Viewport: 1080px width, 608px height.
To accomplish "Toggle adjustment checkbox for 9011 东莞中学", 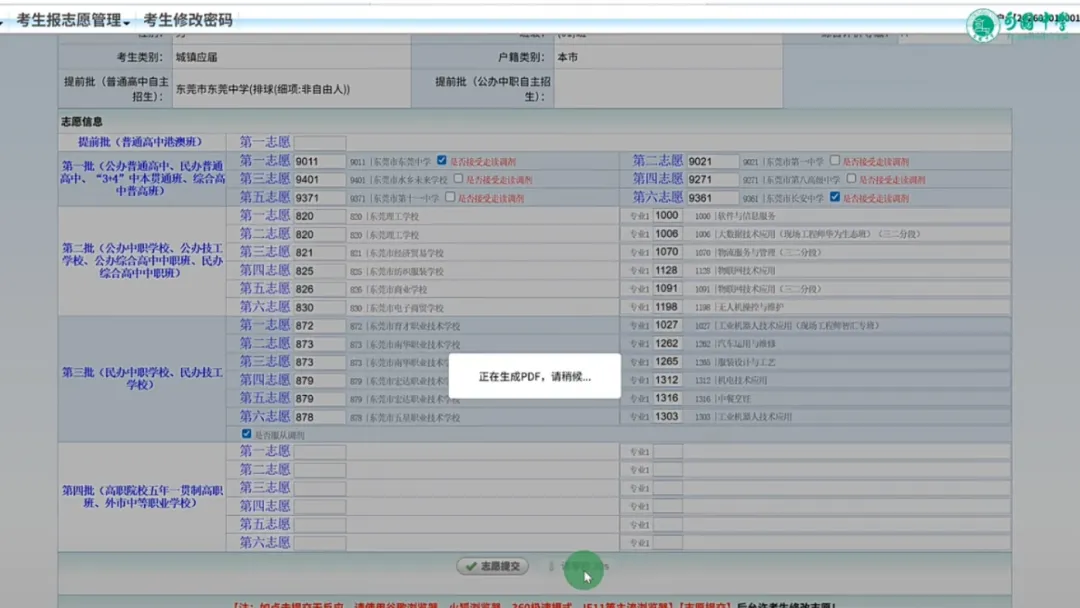I will pos(442,160).
